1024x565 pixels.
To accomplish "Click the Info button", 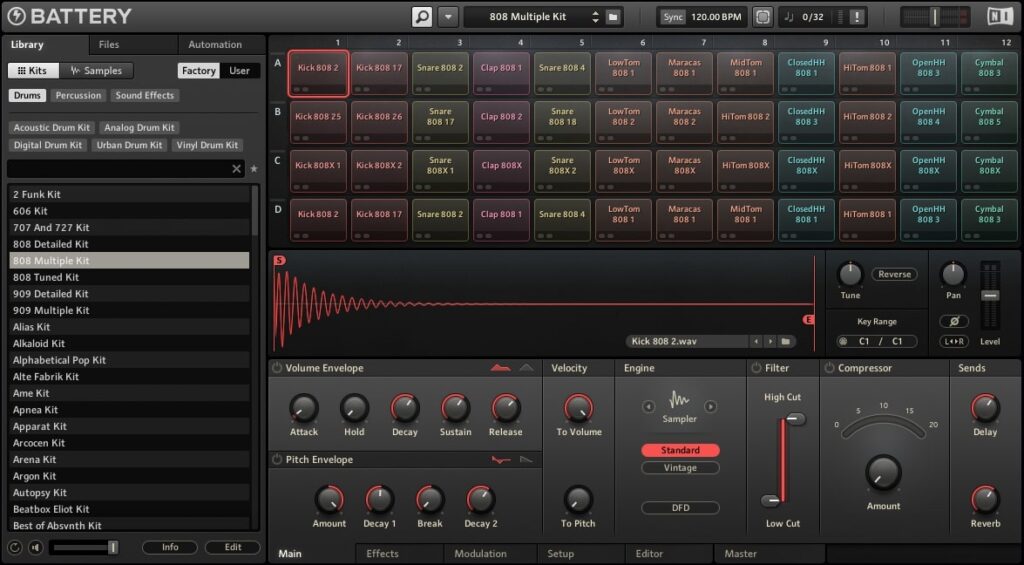I will 170,547.
